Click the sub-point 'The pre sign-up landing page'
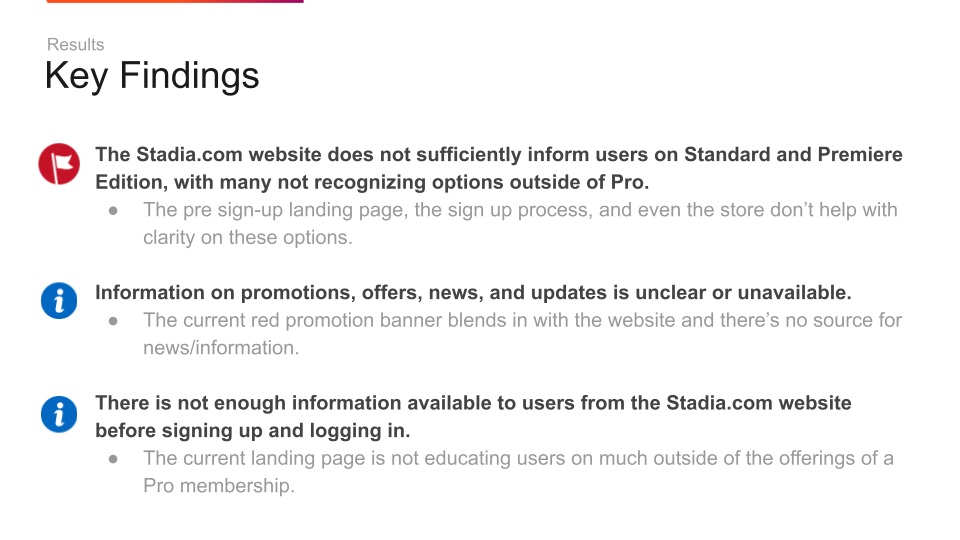 [x=520, y=209]
